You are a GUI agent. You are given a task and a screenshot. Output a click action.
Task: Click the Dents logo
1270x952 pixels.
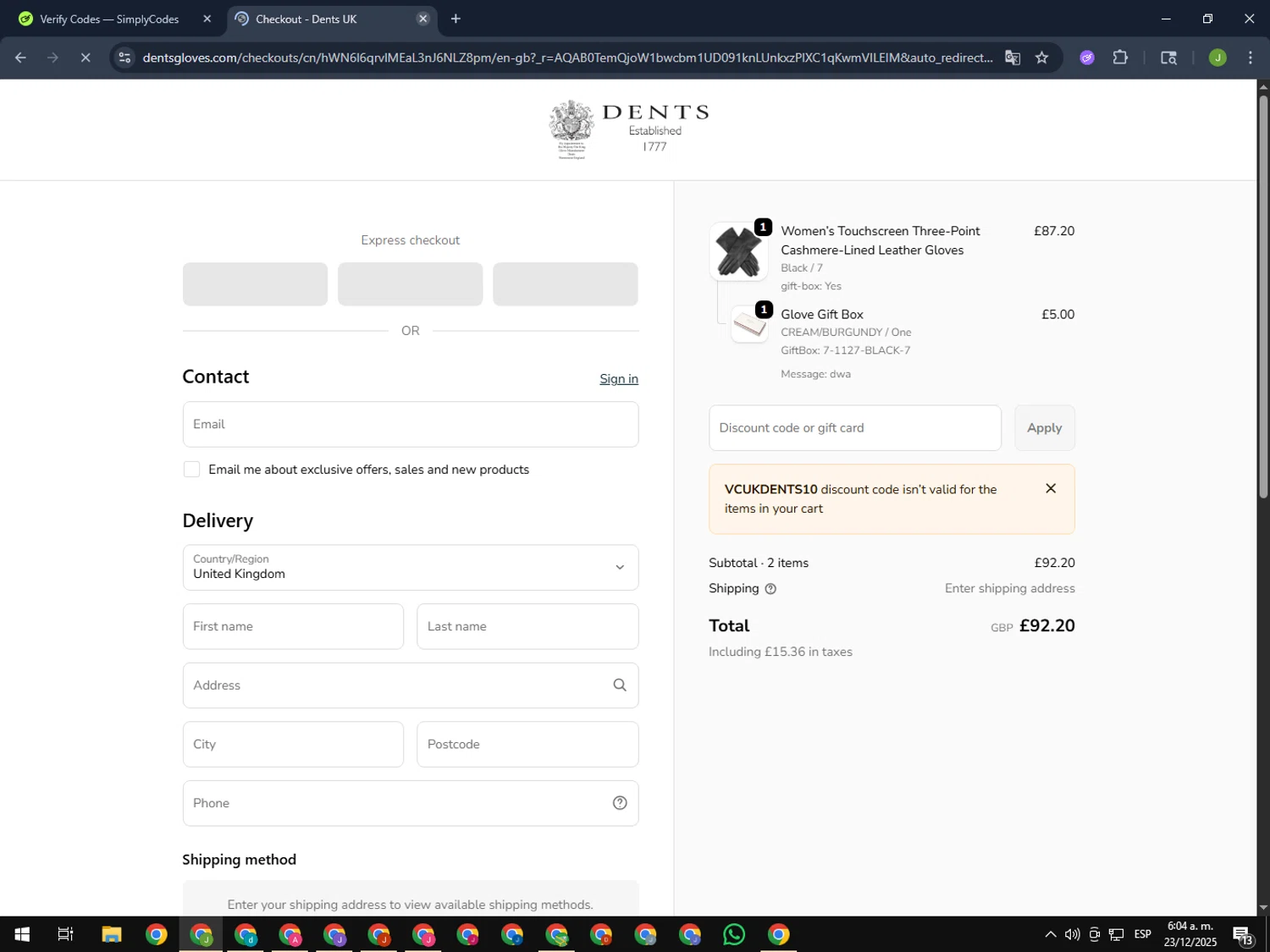628,129
